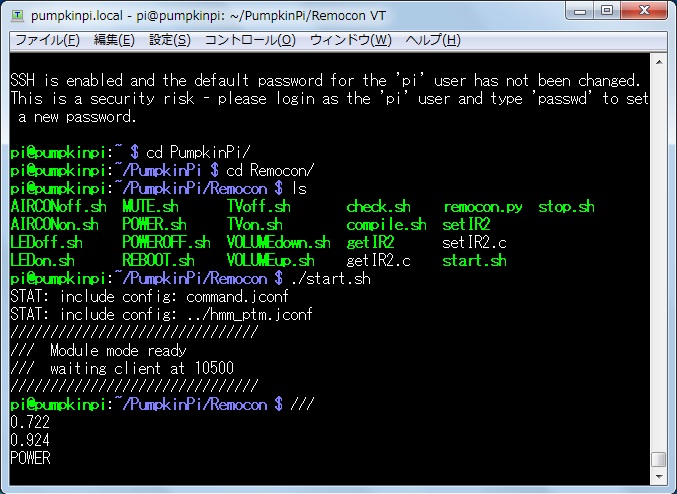Click the POWER output line
Viewport: 677px width, 494px height.
coord(30,458)
